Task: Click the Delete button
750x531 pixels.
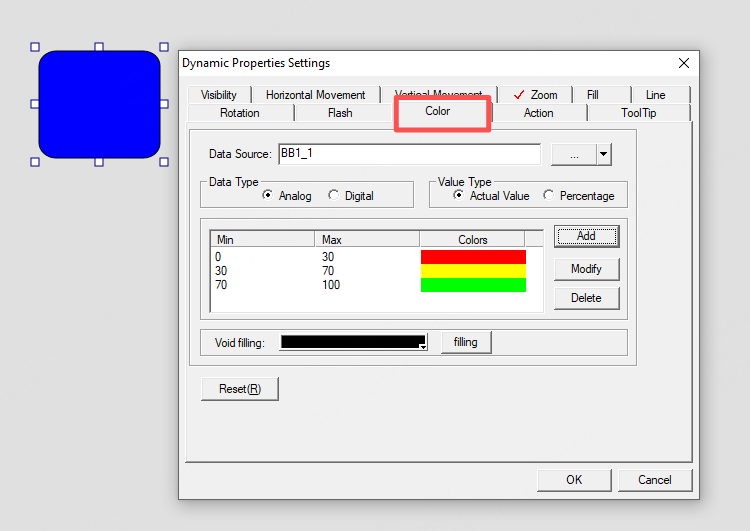Action: click(x=586, y=298)
